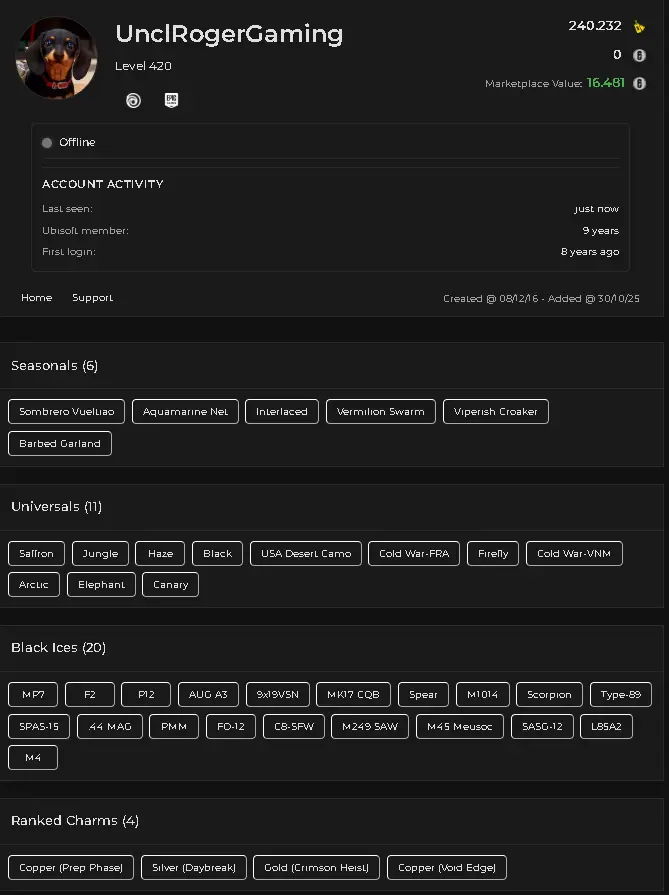This screenshot has height=895, width=669.
Task: Open the Epic Games platform icon
Action: click(171, 100)
